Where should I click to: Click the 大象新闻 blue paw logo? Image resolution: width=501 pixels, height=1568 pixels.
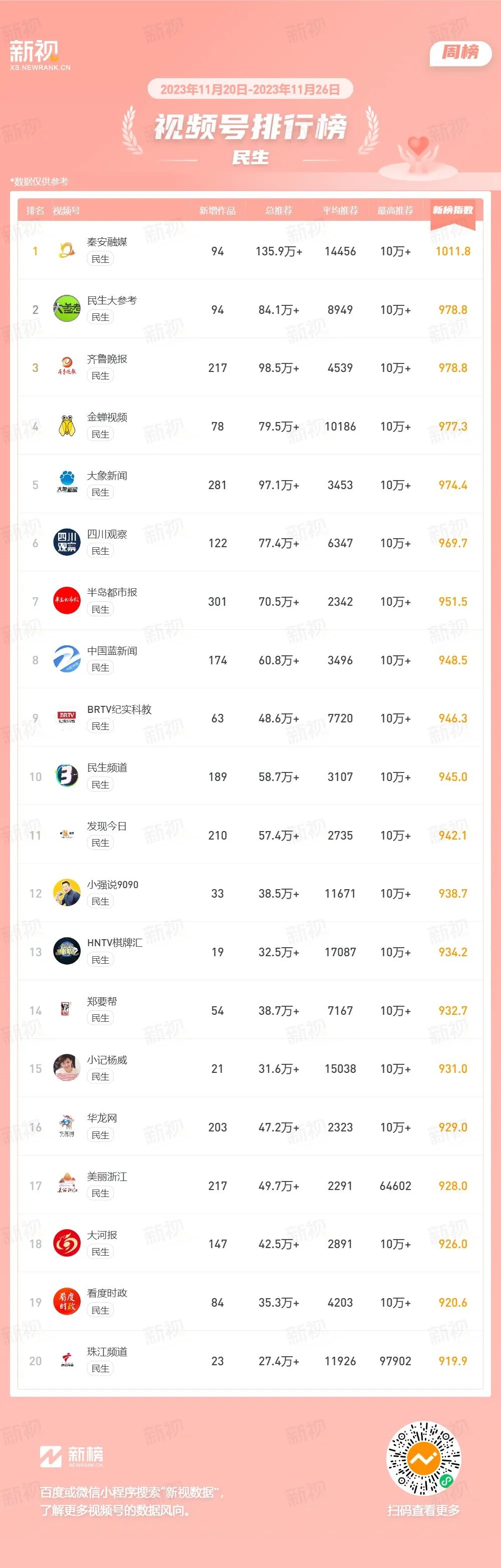67,485
